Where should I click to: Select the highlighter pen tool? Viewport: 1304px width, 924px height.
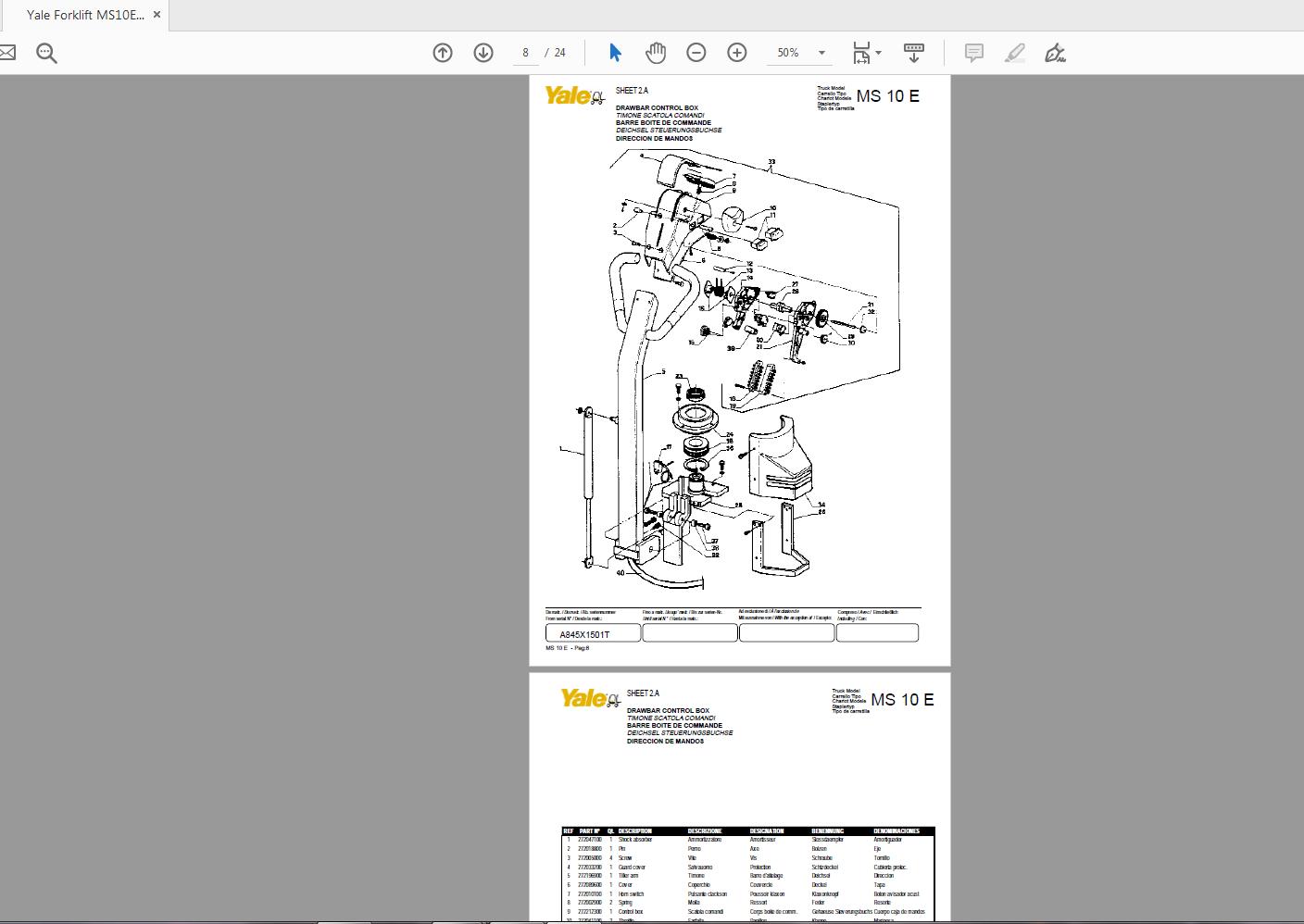click(1015, 53)
